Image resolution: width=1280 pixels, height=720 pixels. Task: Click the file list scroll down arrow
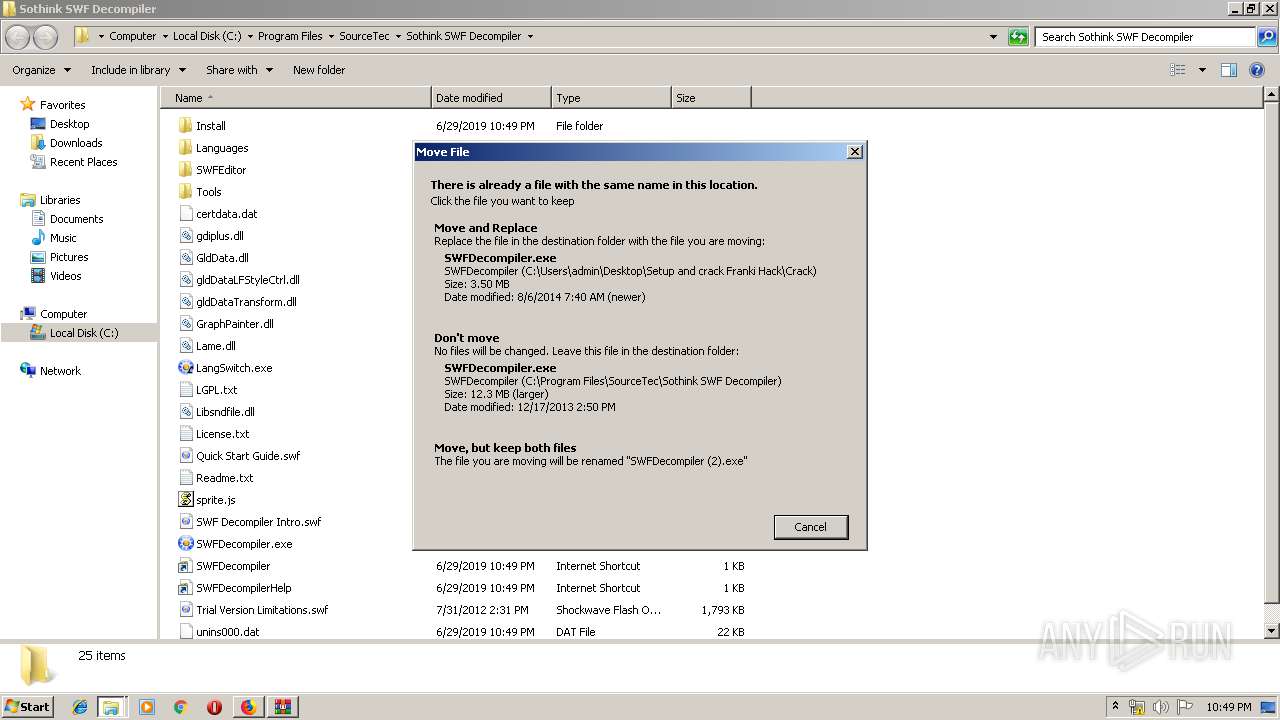click(1272, 631)
